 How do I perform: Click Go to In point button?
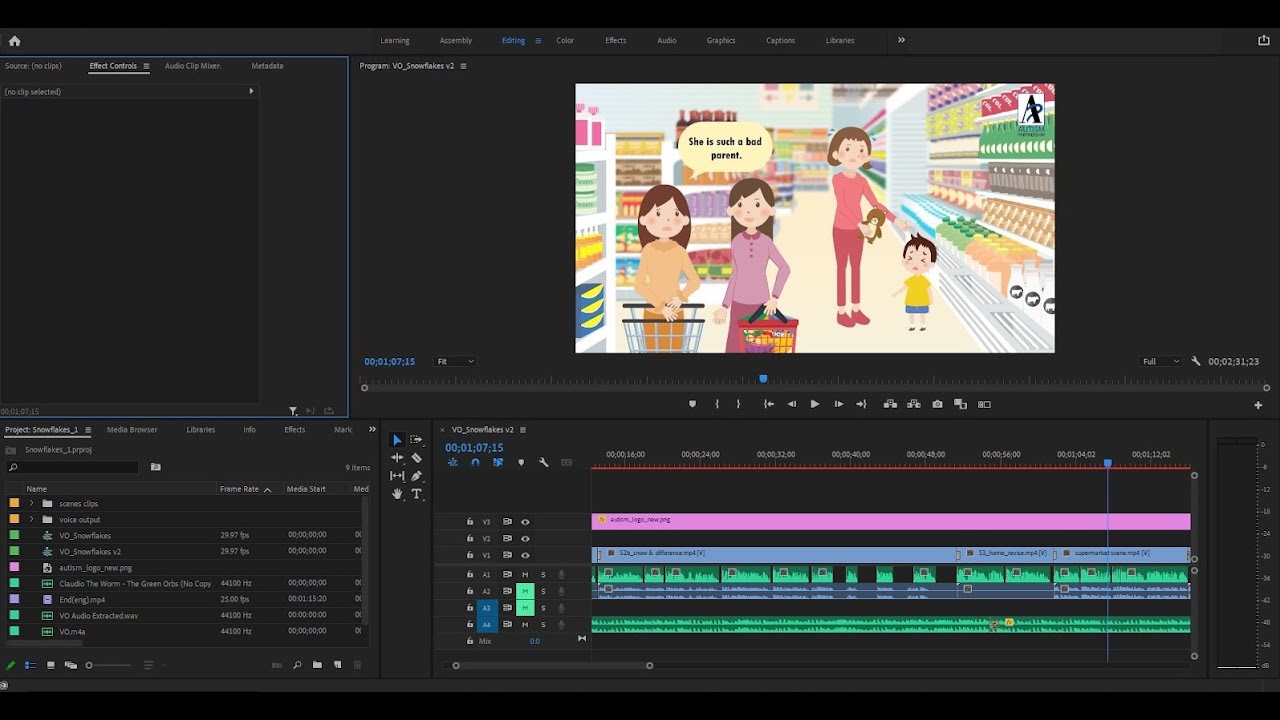tap(768, 404)
